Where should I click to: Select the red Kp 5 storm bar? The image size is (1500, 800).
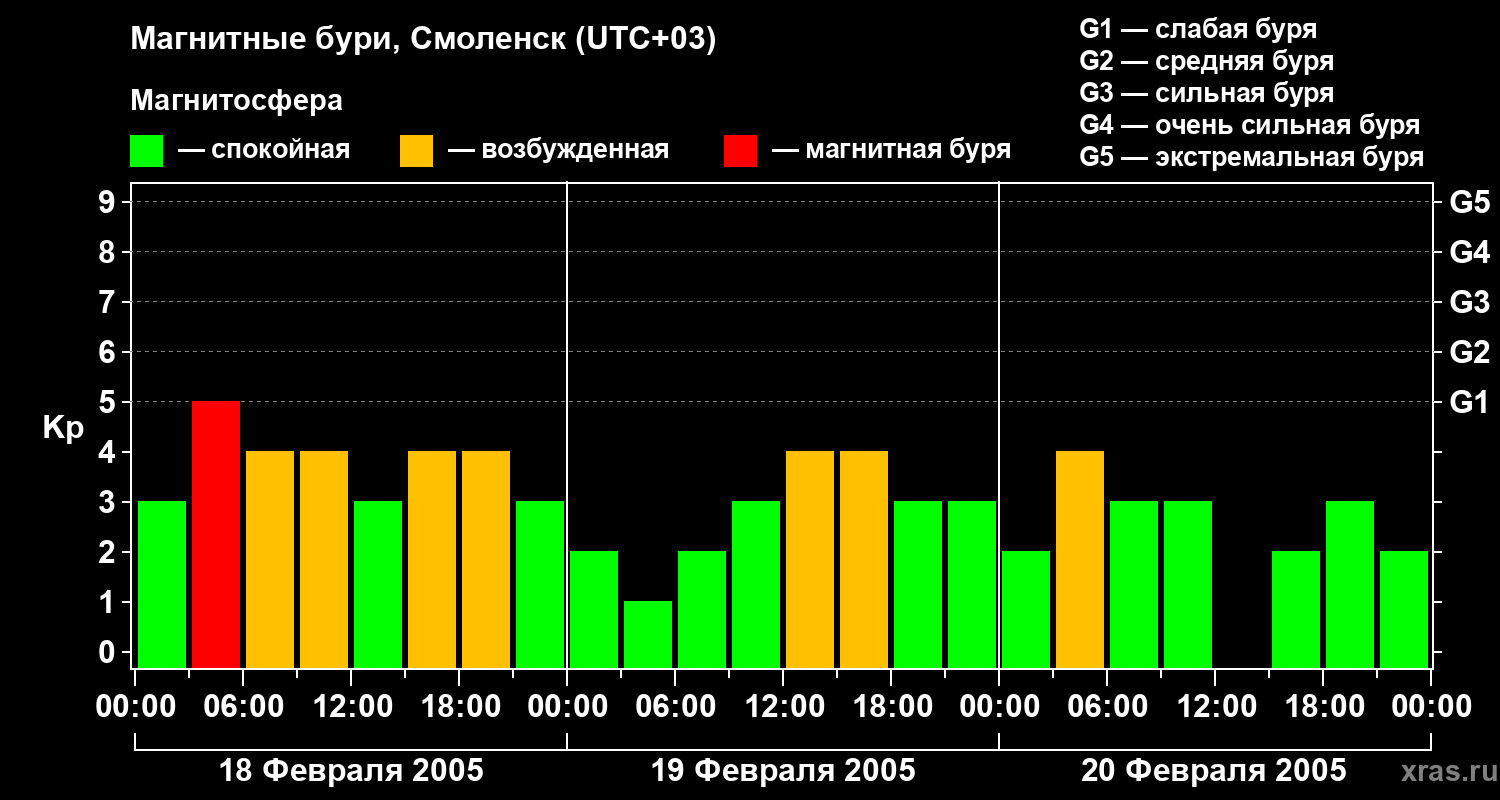(216, 534)
